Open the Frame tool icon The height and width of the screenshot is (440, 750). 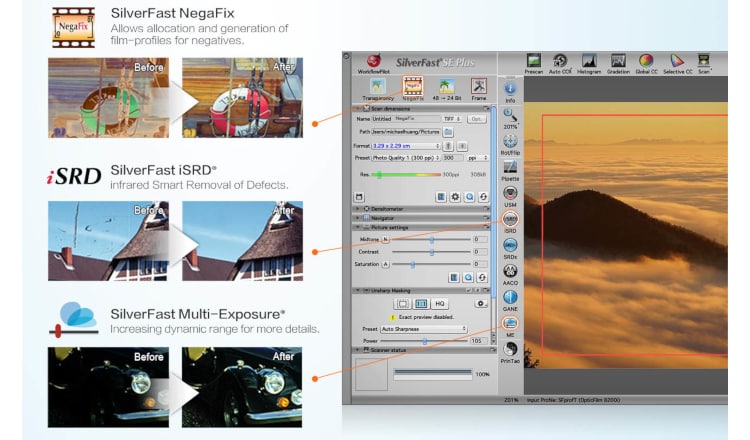478,86
